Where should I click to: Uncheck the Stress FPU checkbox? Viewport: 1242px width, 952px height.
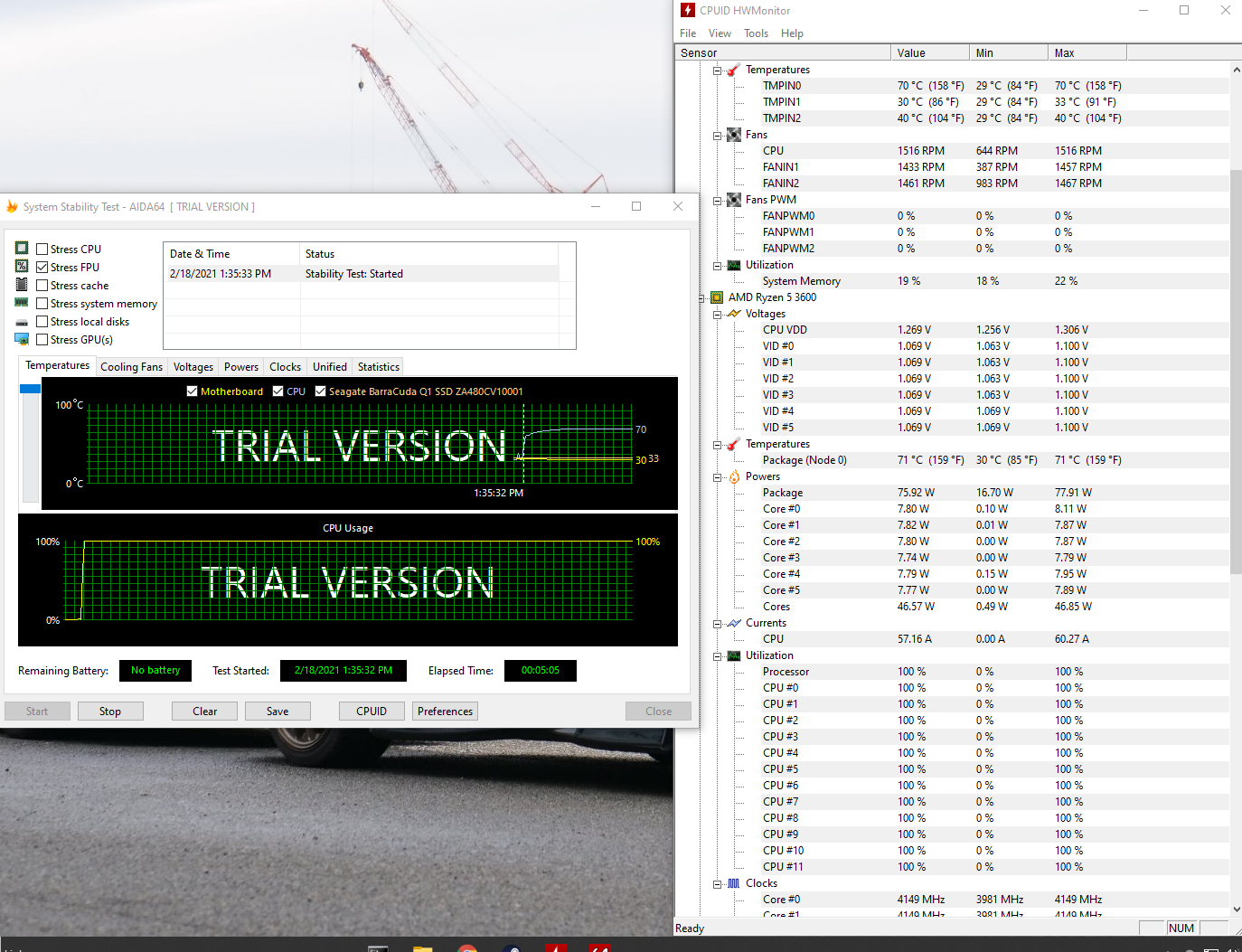coord(42,267)
